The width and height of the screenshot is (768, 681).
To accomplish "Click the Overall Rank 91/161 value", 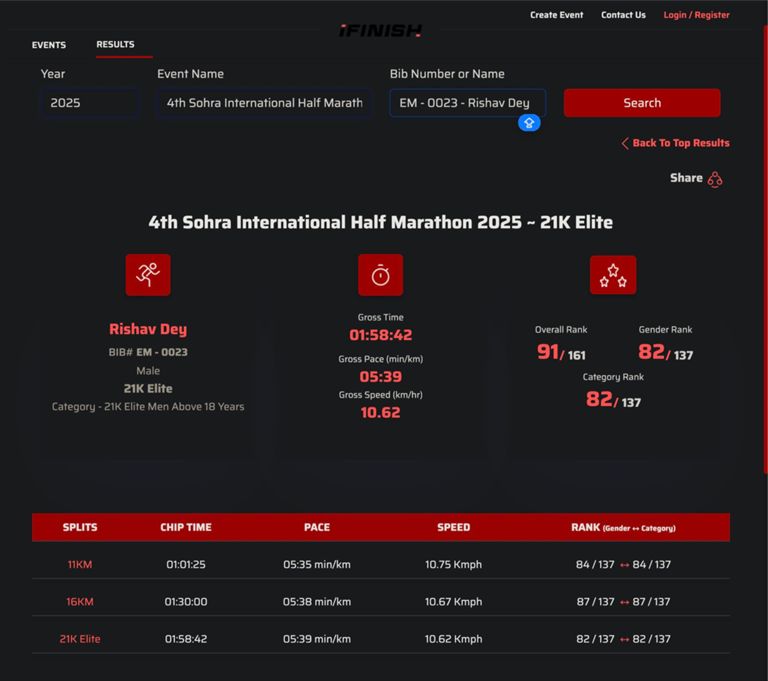I will coord(561,352).
